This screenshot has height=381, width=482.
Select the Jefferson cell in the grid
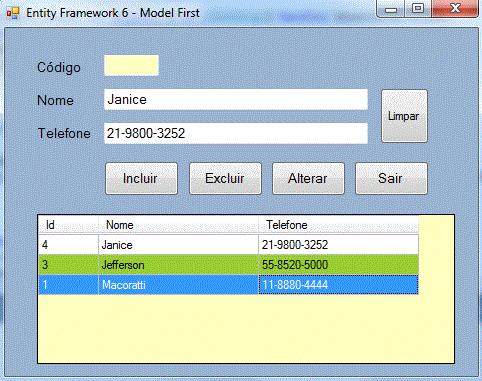click(x=178, y=265)
